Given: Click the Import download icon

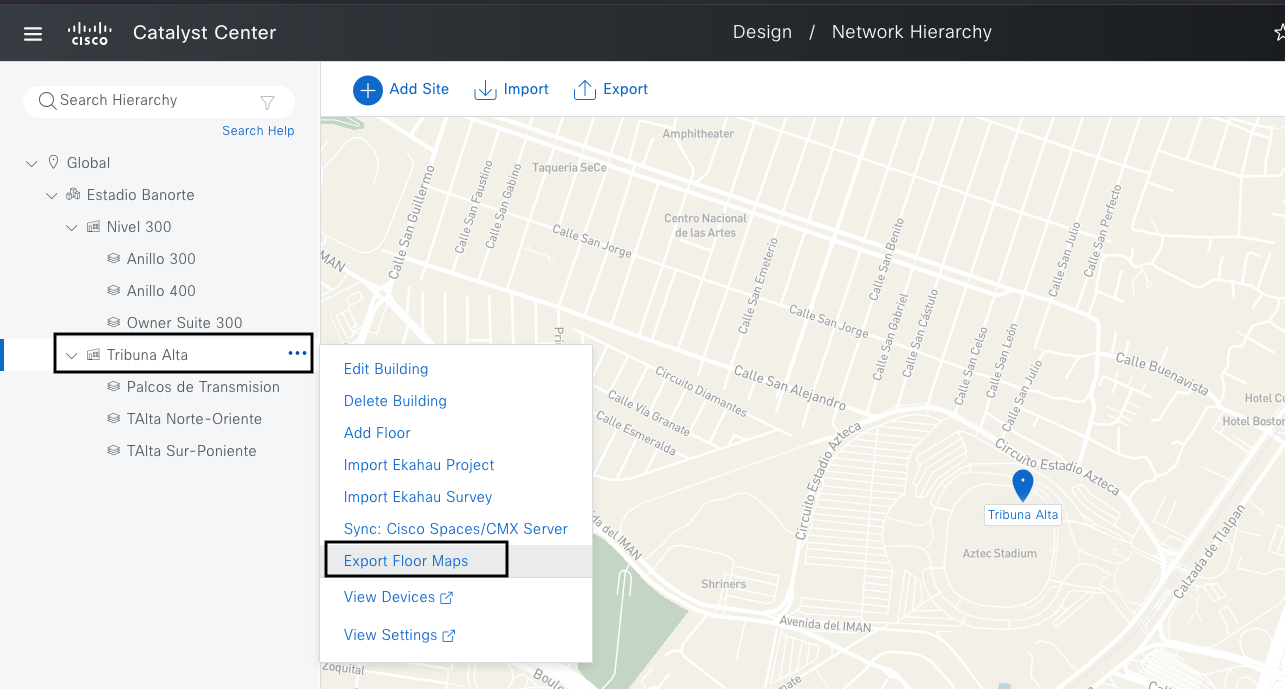Looking at the screenshot, I should pyautogui.click(x=485, y=90).
